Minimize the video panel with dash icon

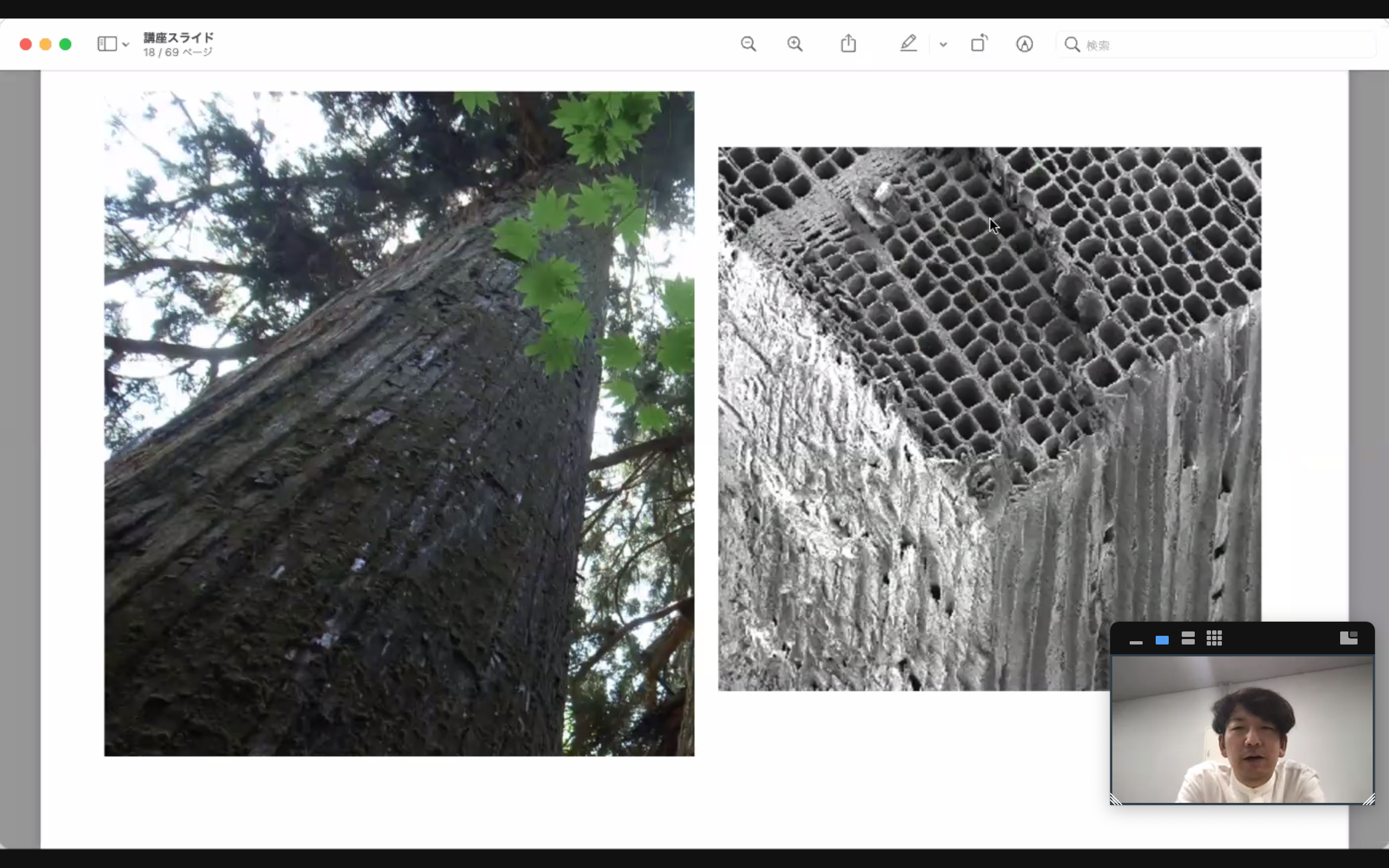[x=1136, y=642]
